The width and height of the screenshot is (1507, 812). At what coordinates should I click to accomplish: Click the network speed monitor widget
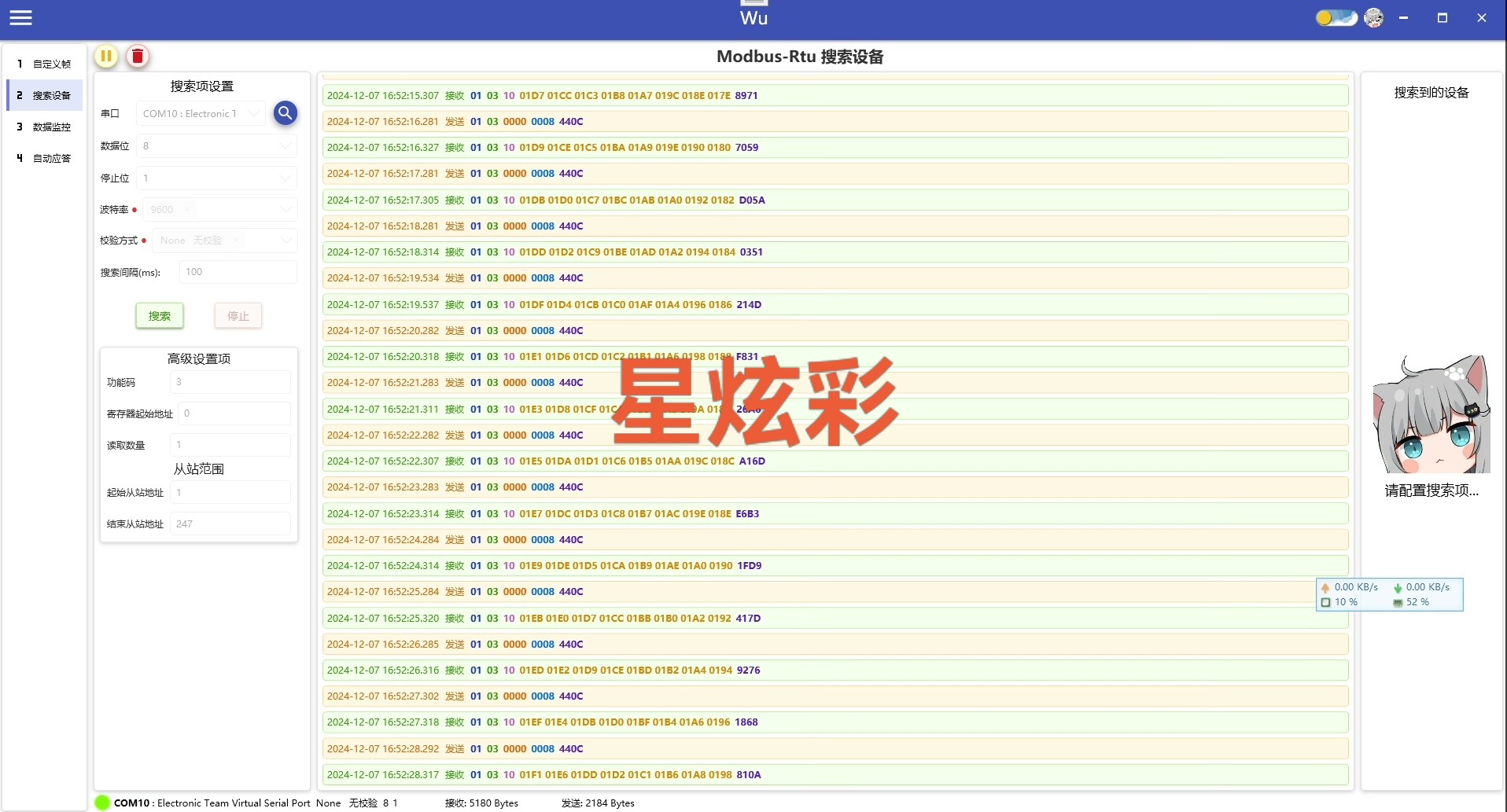pos(1389,594)
